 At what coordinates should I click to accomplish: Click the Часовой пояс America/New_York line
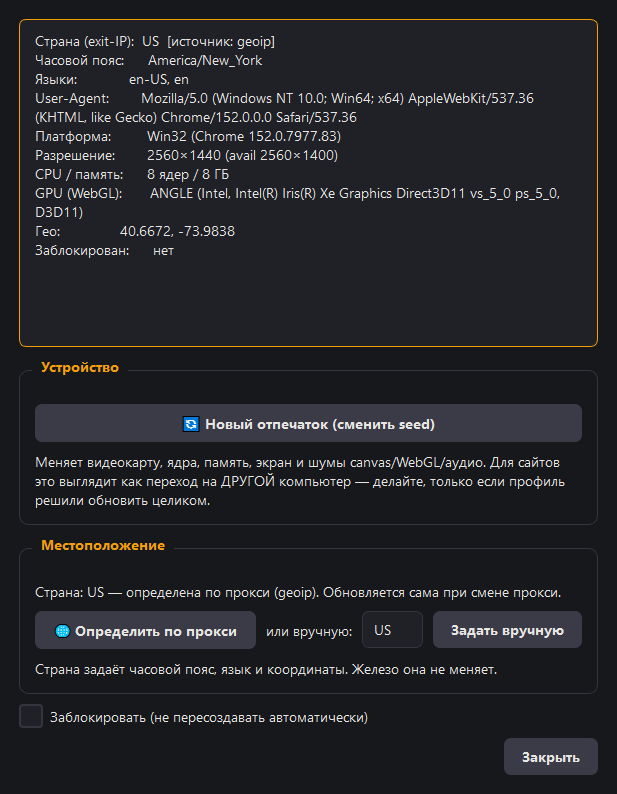click(x=148, y=60)
